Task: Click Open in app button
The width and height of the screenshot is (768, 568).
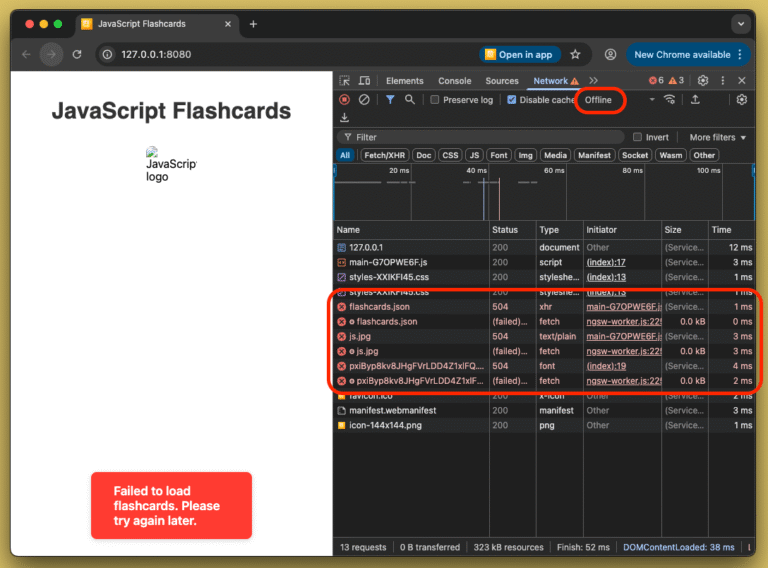Action: click(519, 54)
